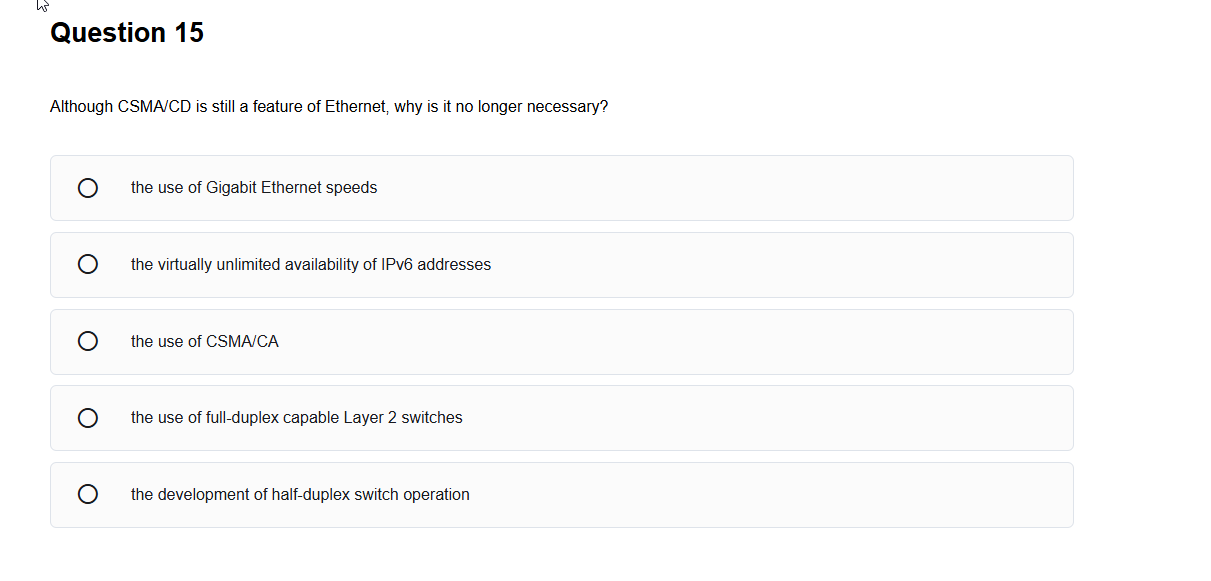Click the question prompt about CSMA/CD necessity
Image resolution: width=1211 pixels, height=581 pixels.
coord(329,107)
